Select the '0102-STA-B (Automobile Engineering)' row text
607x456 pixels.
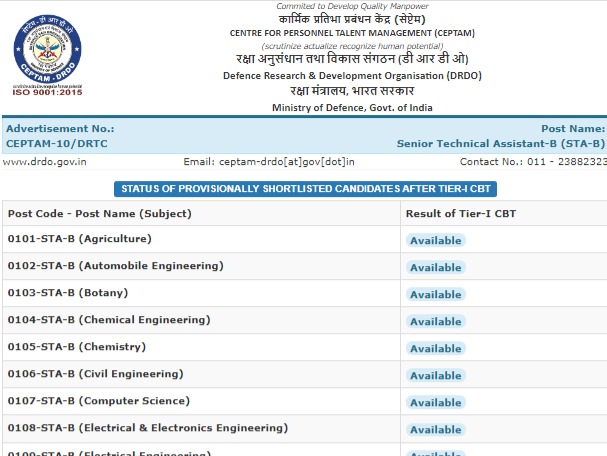click(115, 266)
